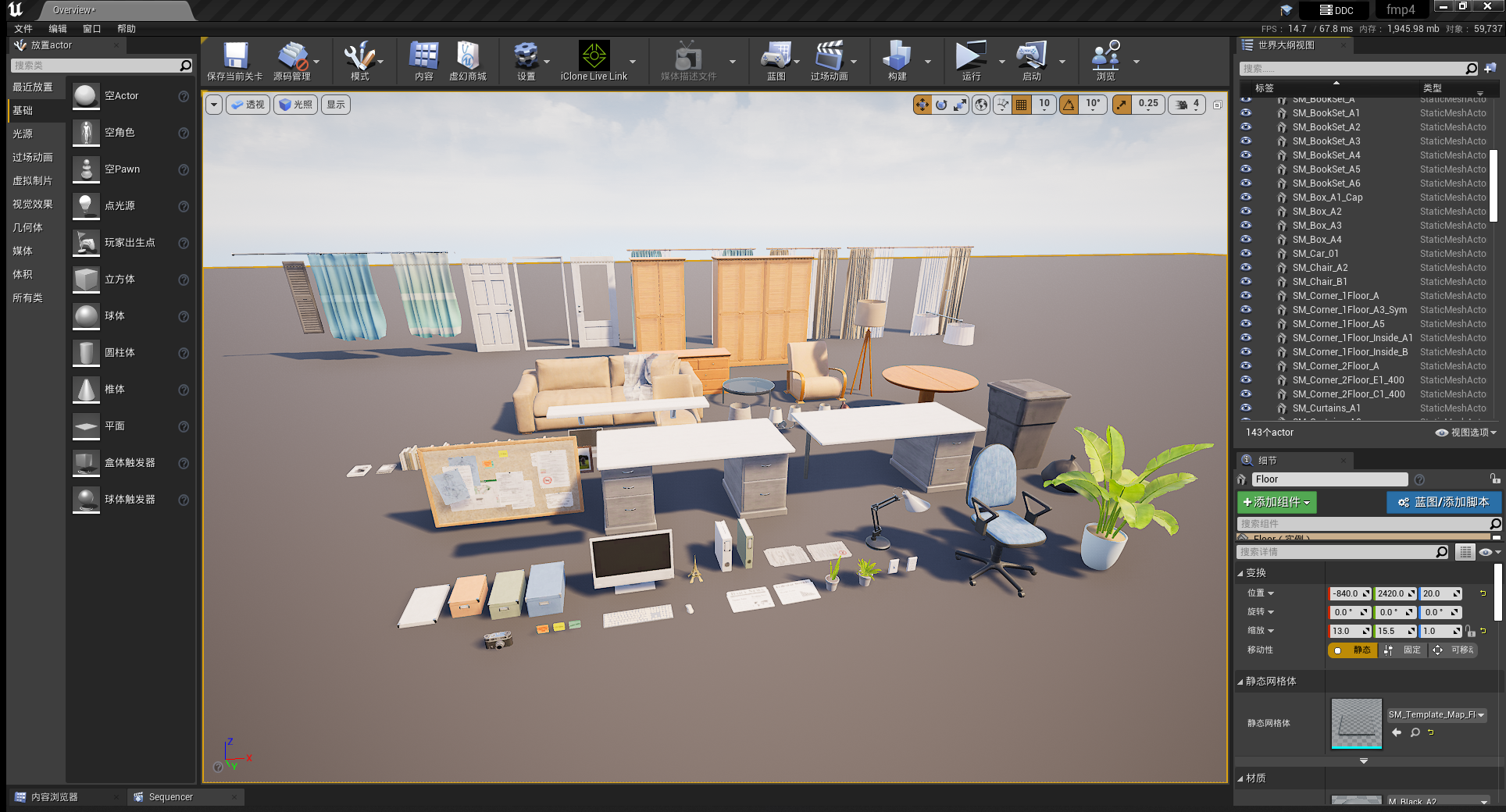Open the Content (内容) browser icon
1506x812 pixels.
click(x=423, y=57)
